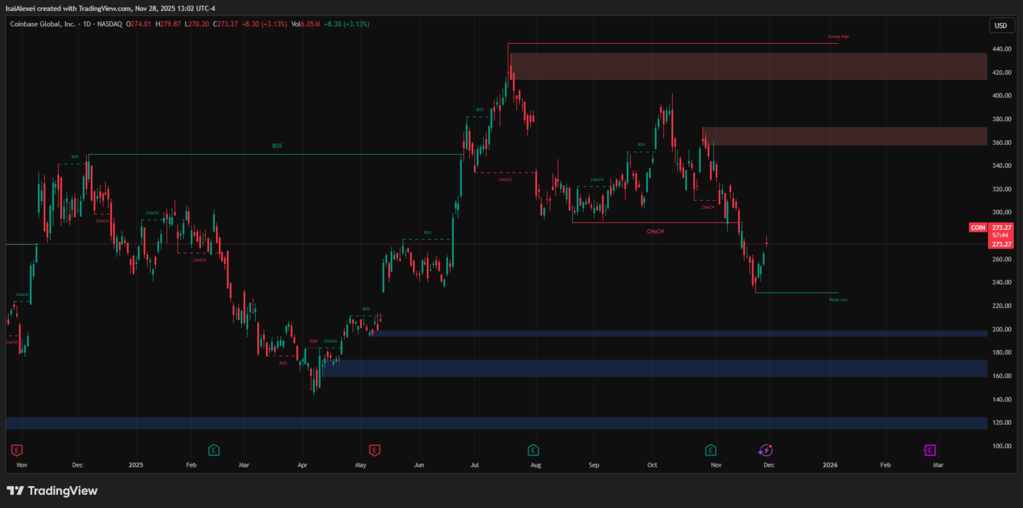The image size is (1023, 508).
Task: Click the purple circular event icon near December
Action: tap(765, 450)
